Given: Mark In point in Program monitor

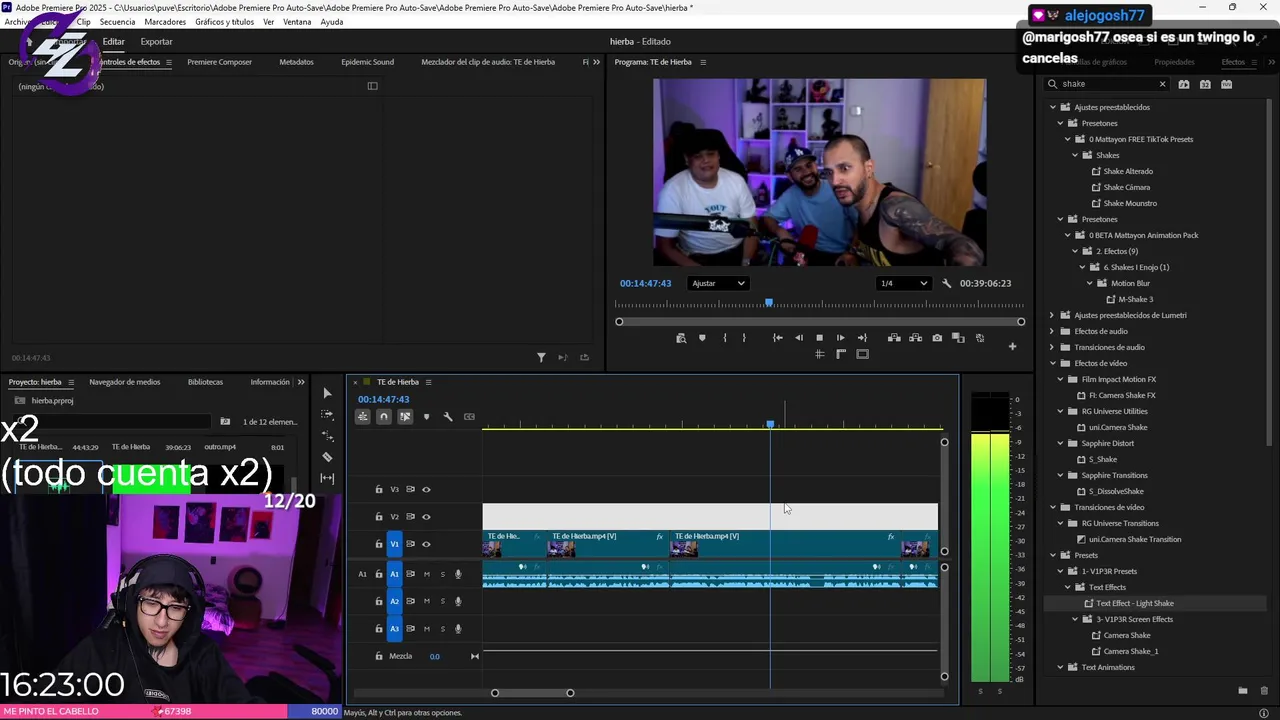Looking at the screenshot, I should pos(725,338).
